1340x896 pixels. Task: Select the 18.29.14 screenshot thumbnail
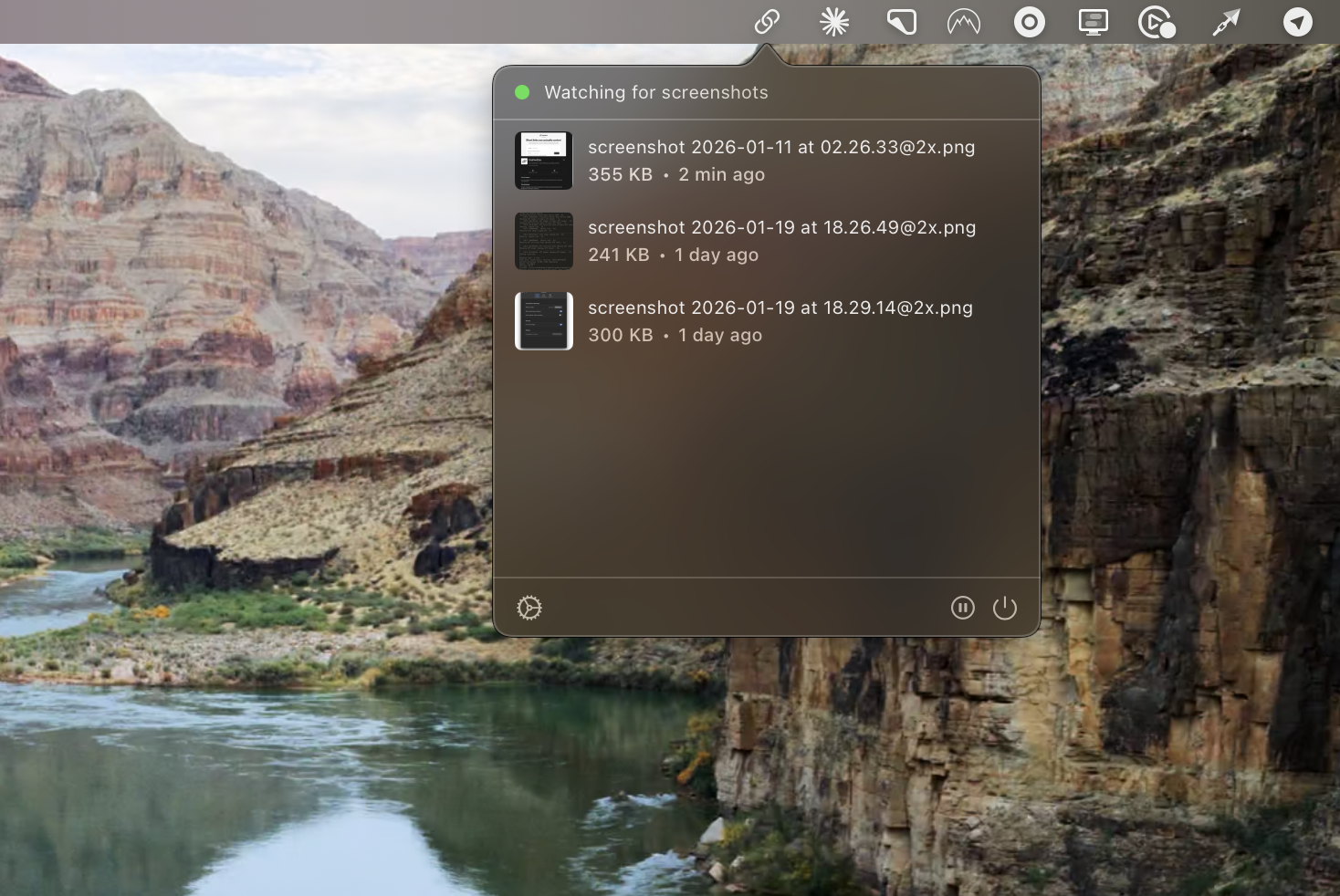(x=543, y=321)
